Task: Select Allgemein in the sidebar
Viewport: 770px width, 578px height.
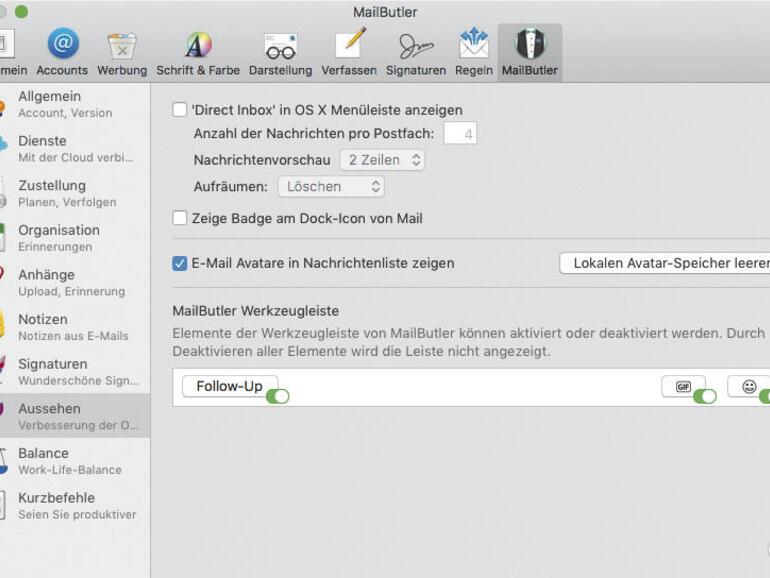Action: click(75, 104)
